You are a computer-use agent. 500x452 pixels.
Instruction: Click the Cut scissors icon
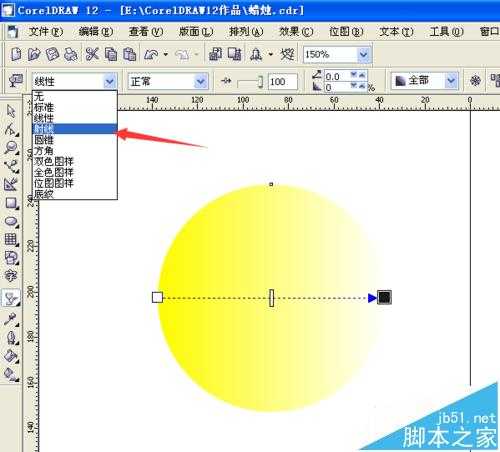click(x=92, y=54)
